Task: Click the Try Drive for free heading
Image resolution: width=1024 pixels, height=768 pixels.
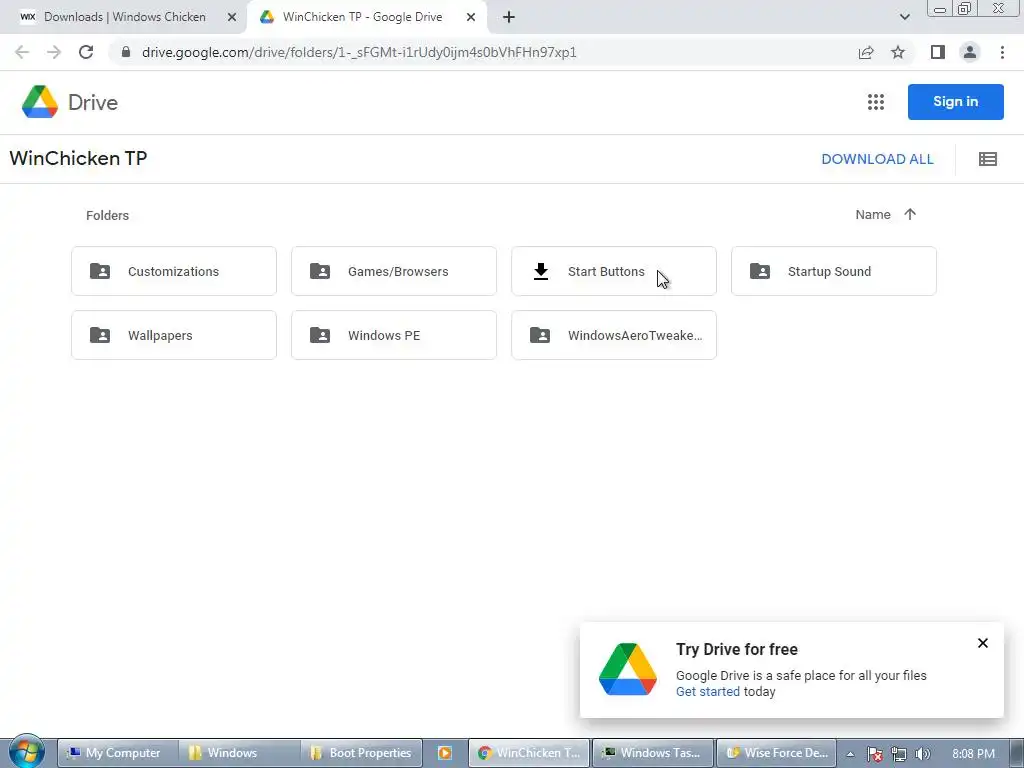Action: click(737, 649)
